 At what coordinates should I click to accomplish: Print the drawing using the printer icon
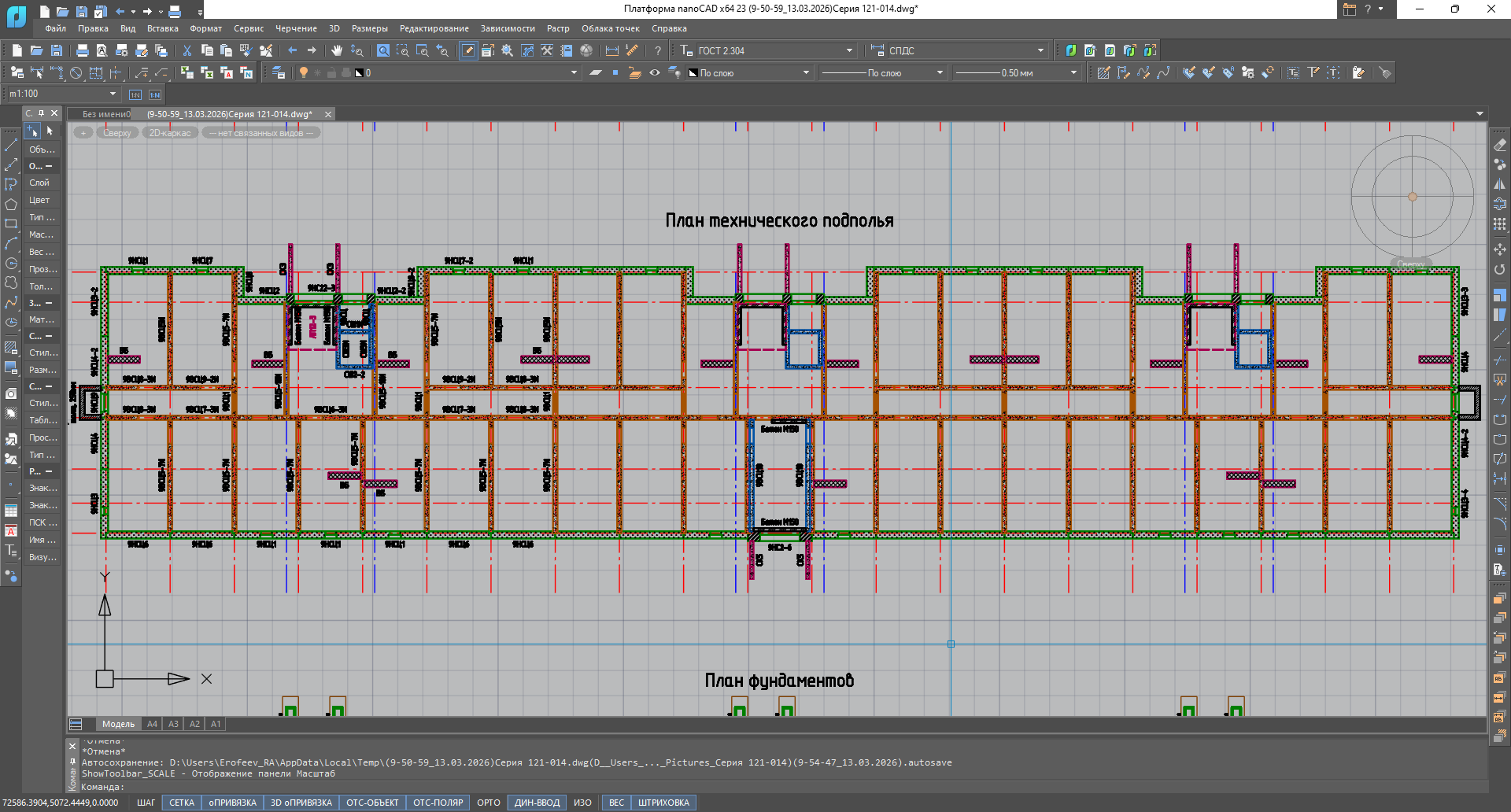[82, 50]
